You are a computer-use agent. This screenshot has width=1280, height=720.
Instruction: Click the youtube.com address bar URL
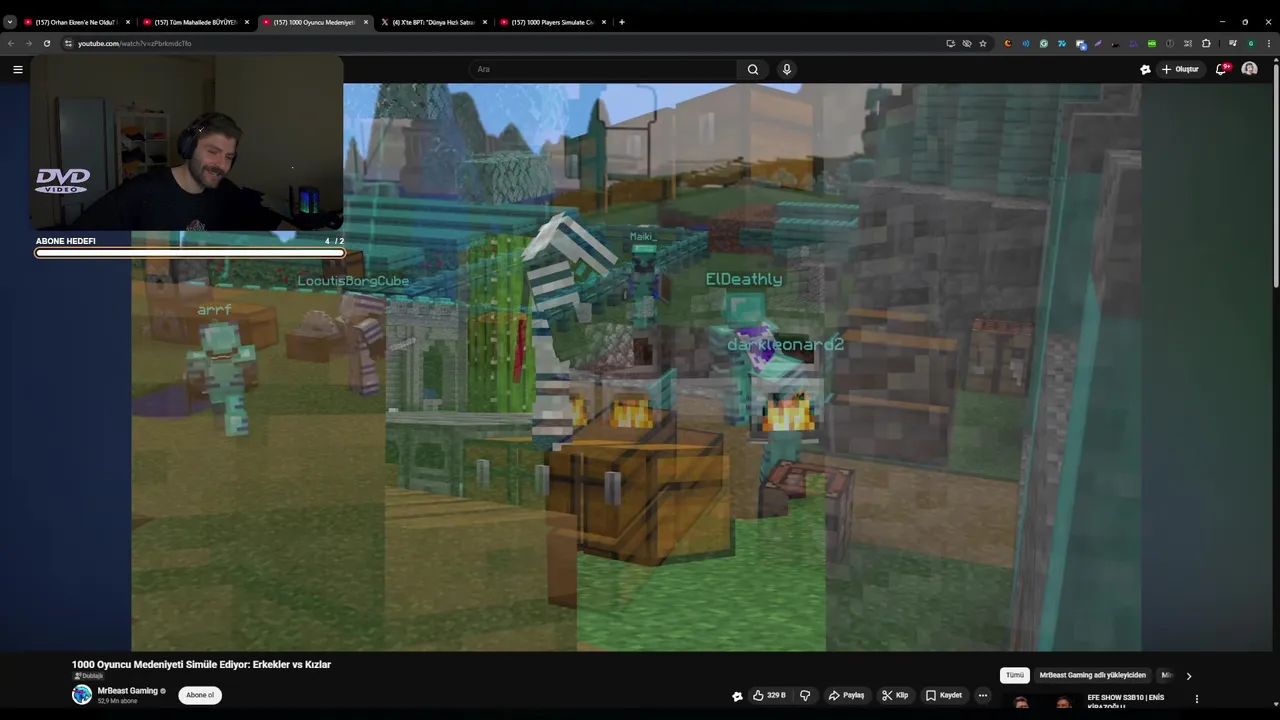click(x=135, y=43)
